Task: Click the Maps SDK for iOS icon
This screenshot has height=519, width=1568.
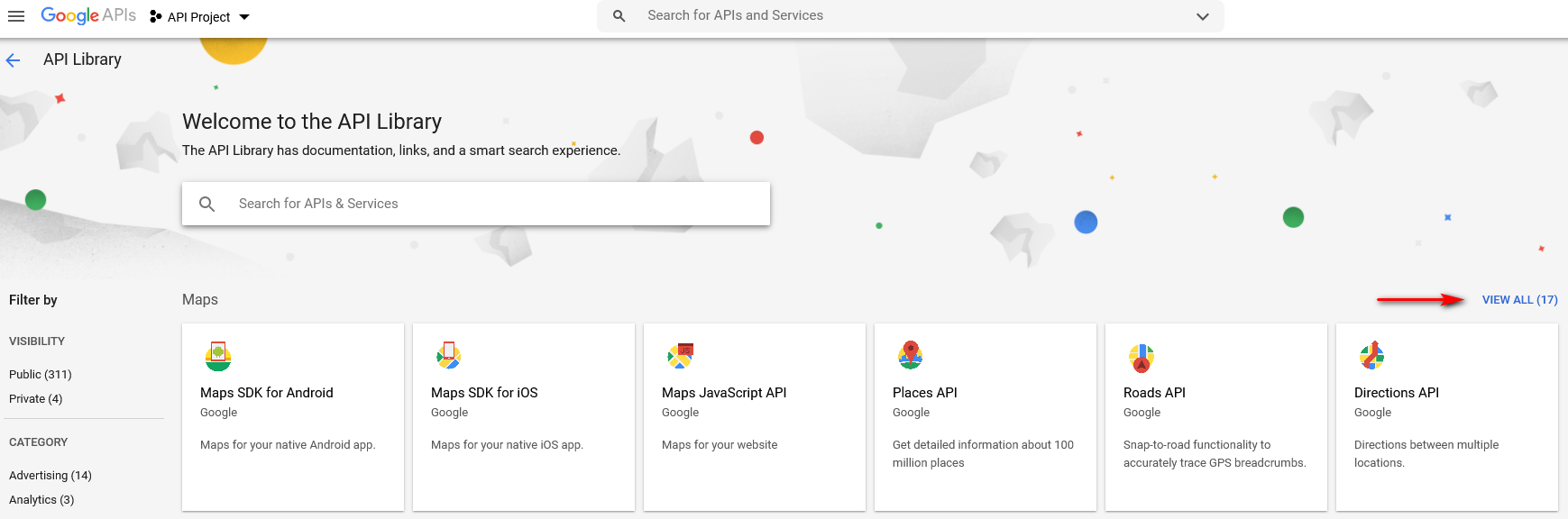Action: 449,356
